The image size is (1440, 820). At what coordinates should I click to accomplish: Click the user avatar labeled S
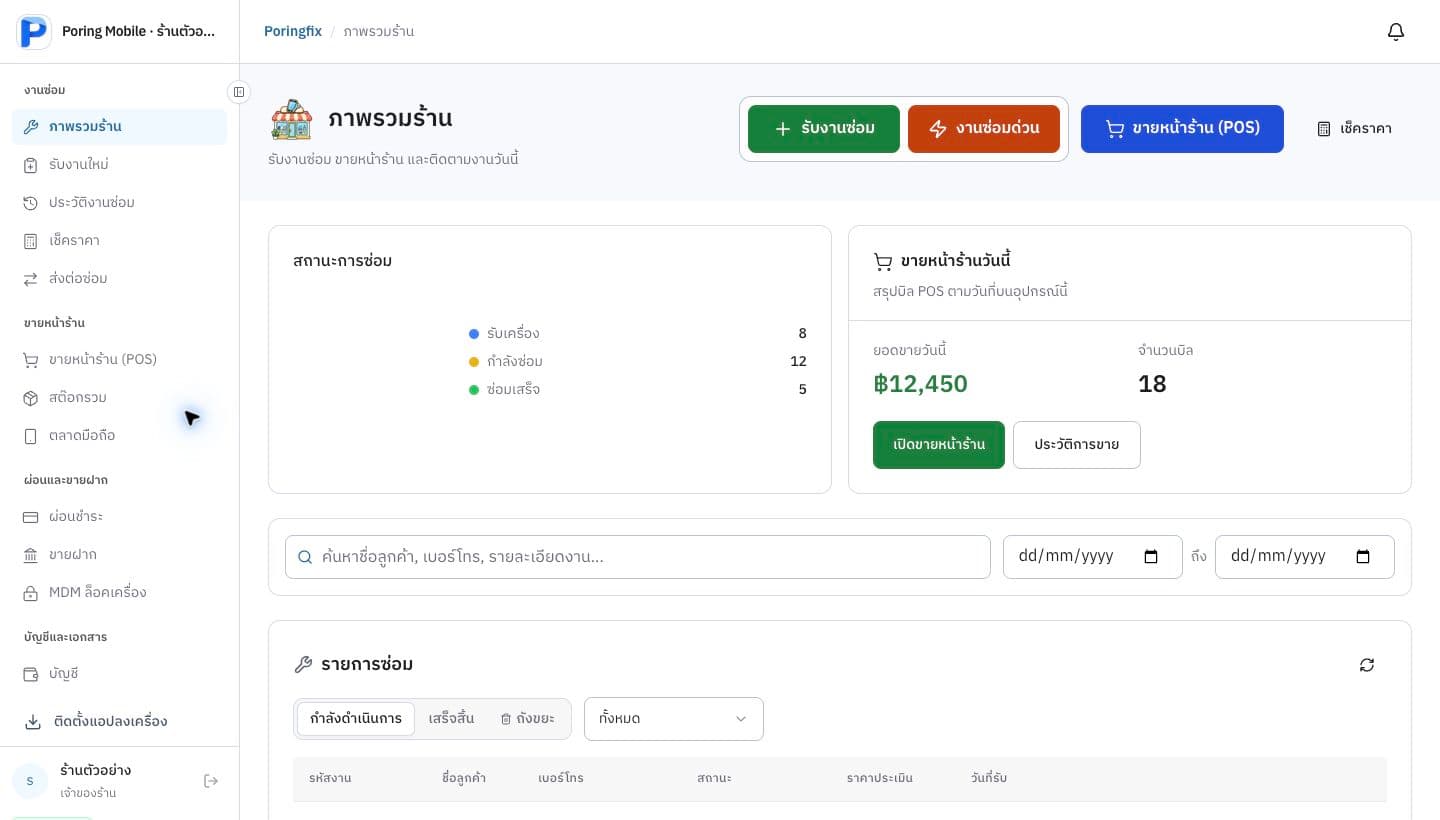coord(30,781)
